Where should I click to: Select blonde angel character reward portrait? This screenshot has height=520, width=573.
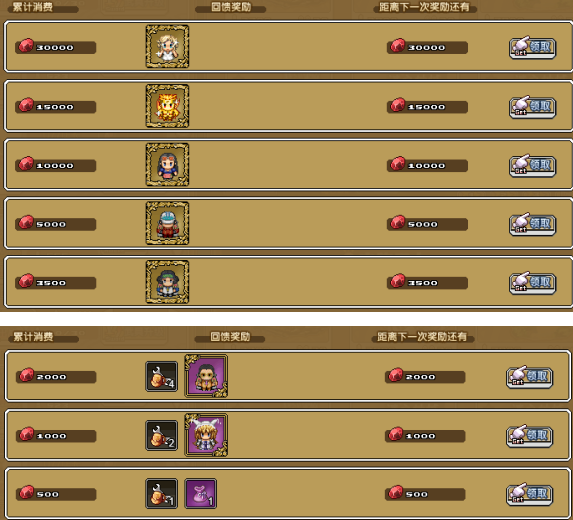point(167,46)
